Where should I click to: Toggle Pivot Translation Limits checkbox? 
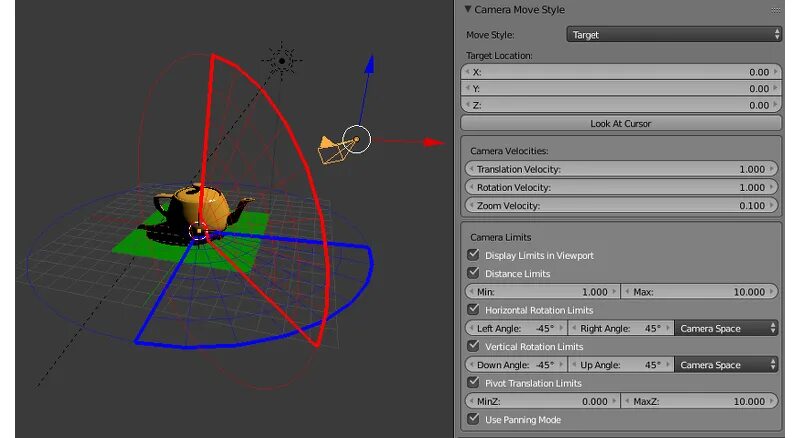pyautogui.click(x=473, y=382)
